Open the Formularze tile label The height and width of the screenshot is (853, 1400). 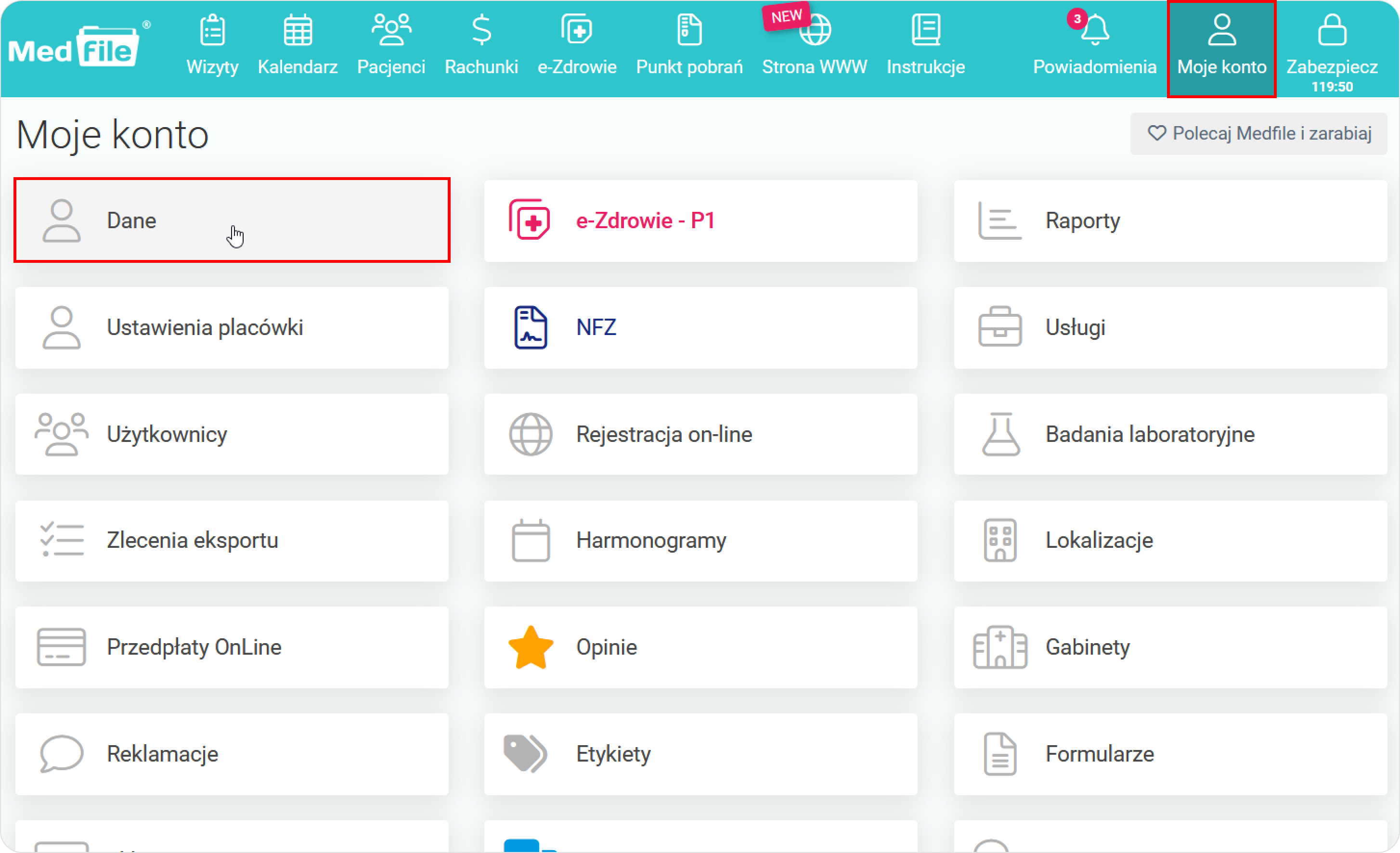point(1100,753)
